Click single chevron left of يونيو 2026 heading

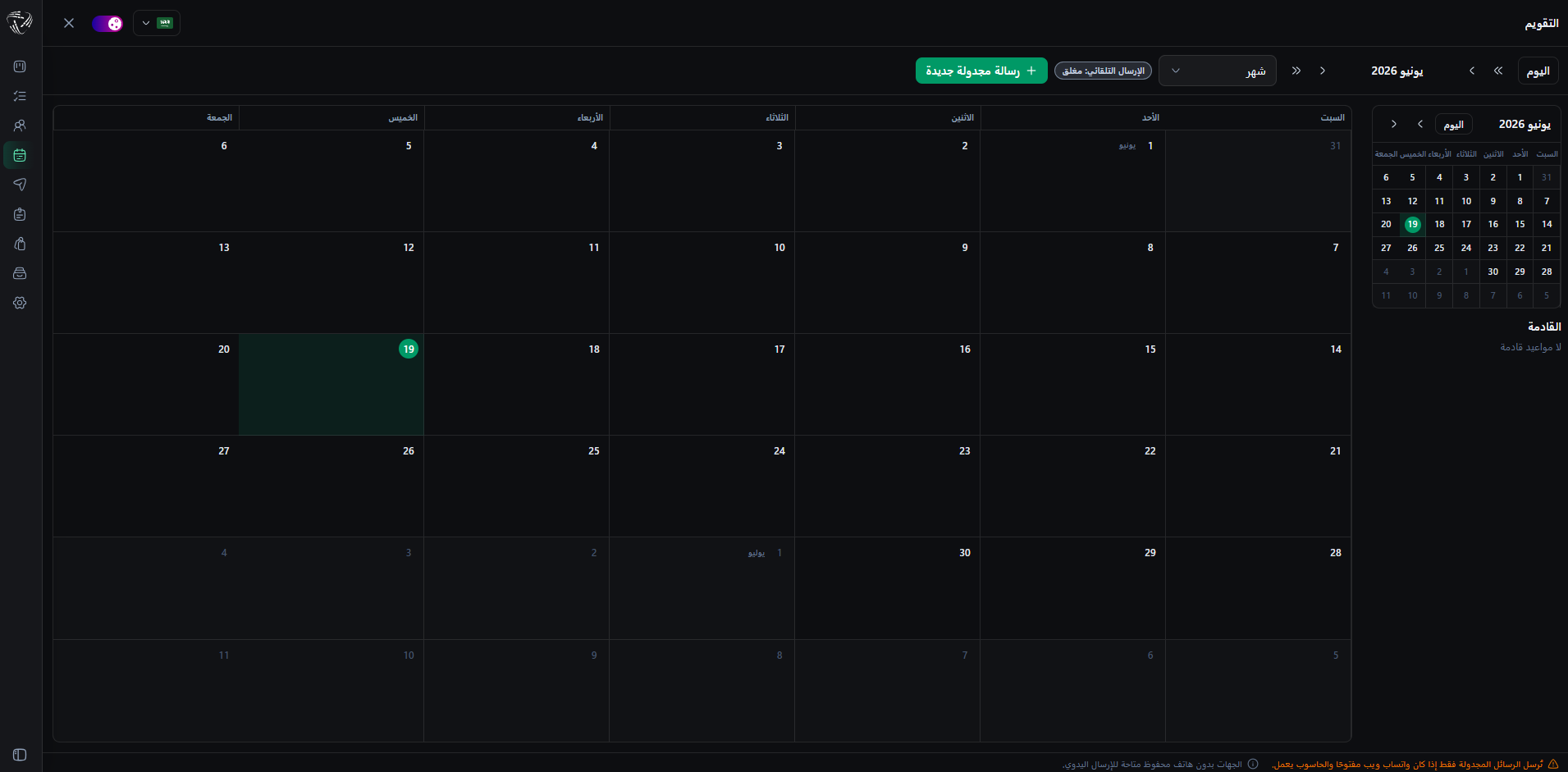point(1323,71)
